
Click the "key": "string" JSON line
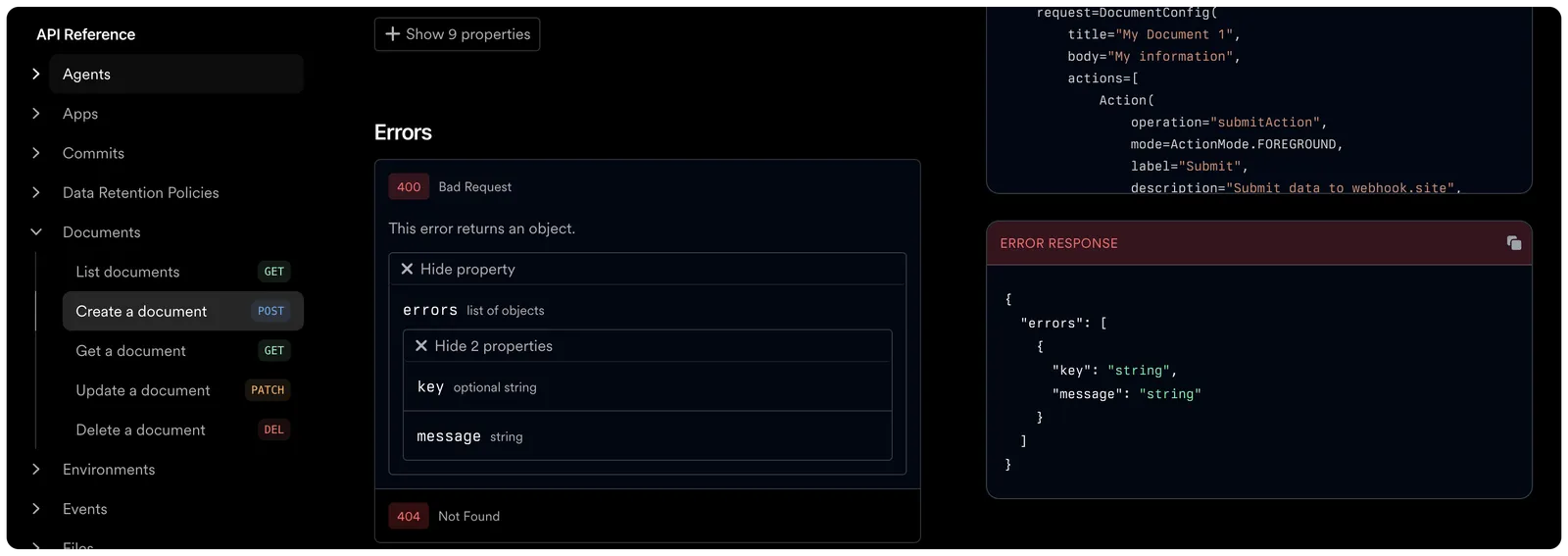[1114, 371]
